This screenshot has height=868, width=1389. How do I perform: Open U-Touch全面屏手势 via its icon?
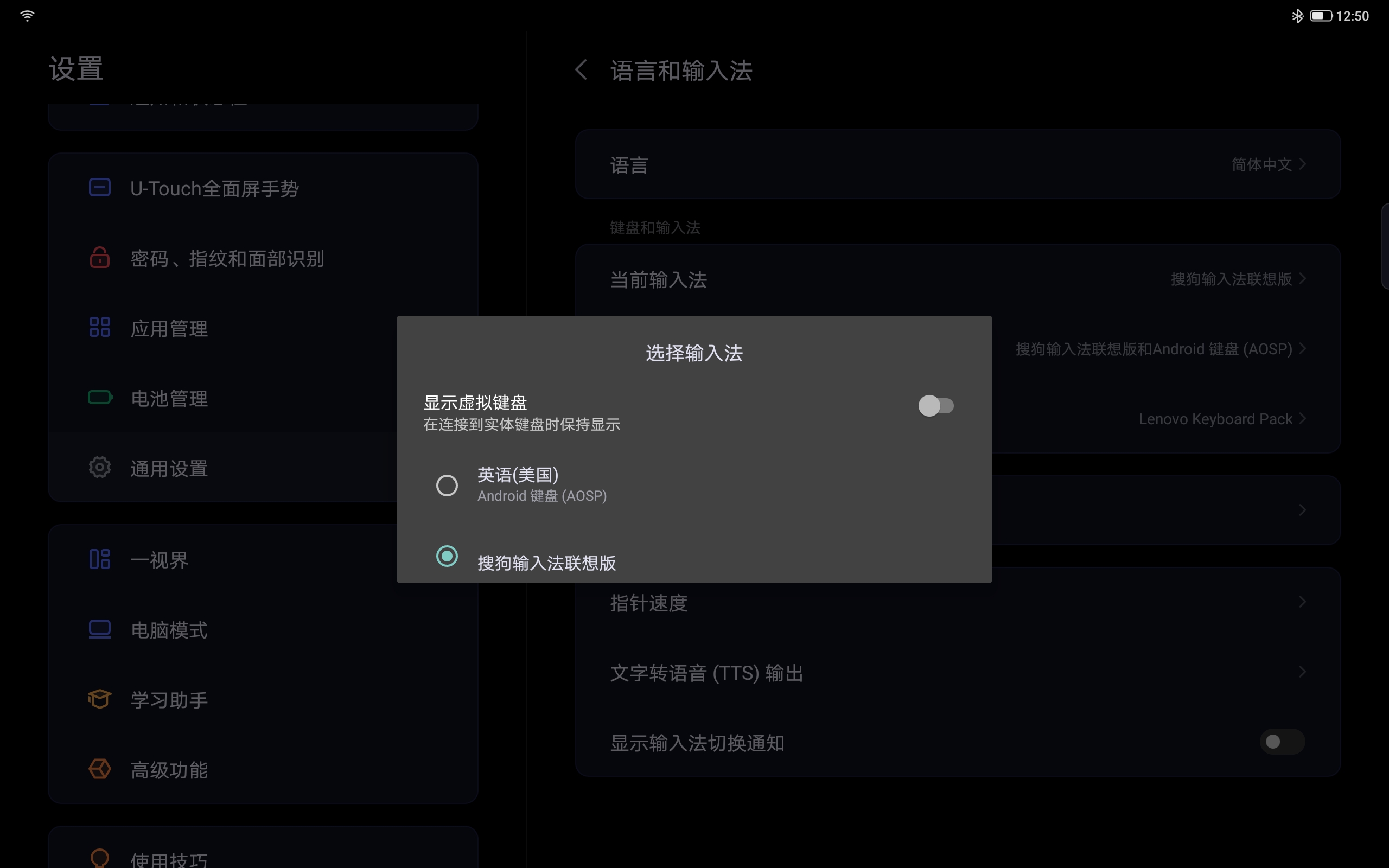click(100, 188)
